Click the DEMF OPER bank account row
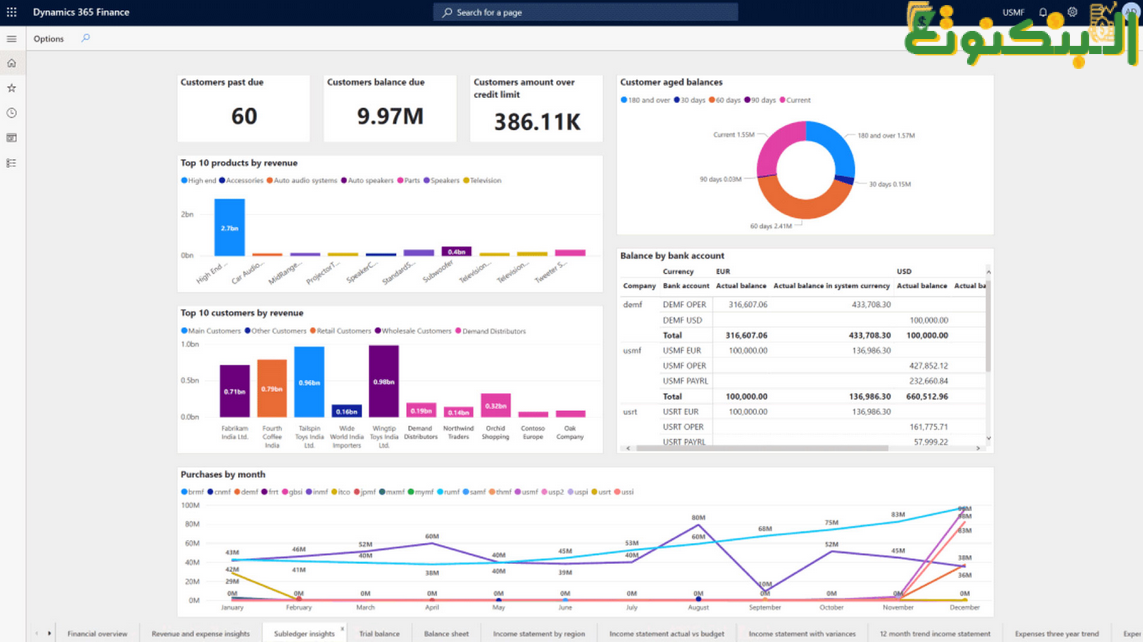Screen dimensions: 1143x642 tap(802, 305)
